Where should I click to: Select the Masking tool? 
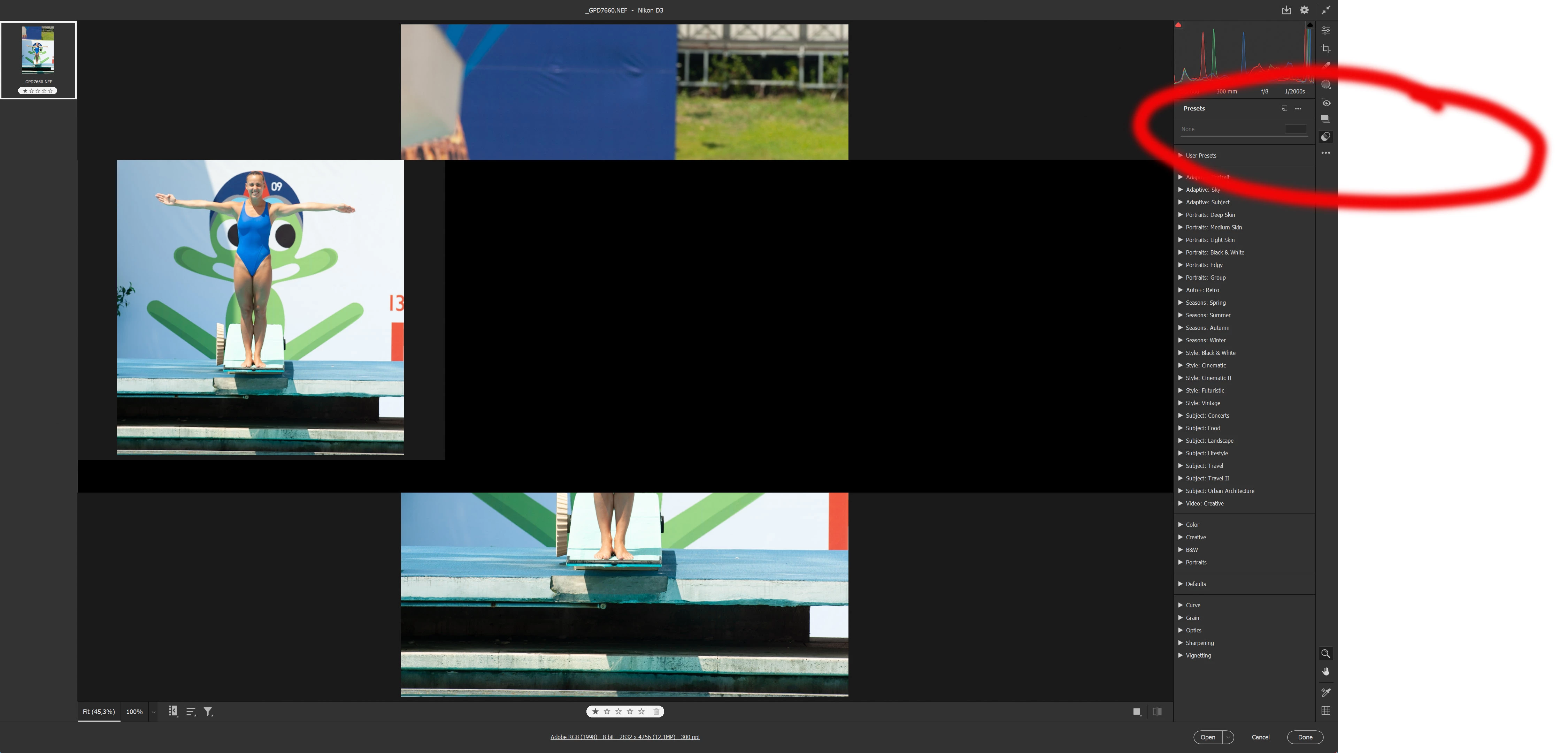(x=1325, y=85)
